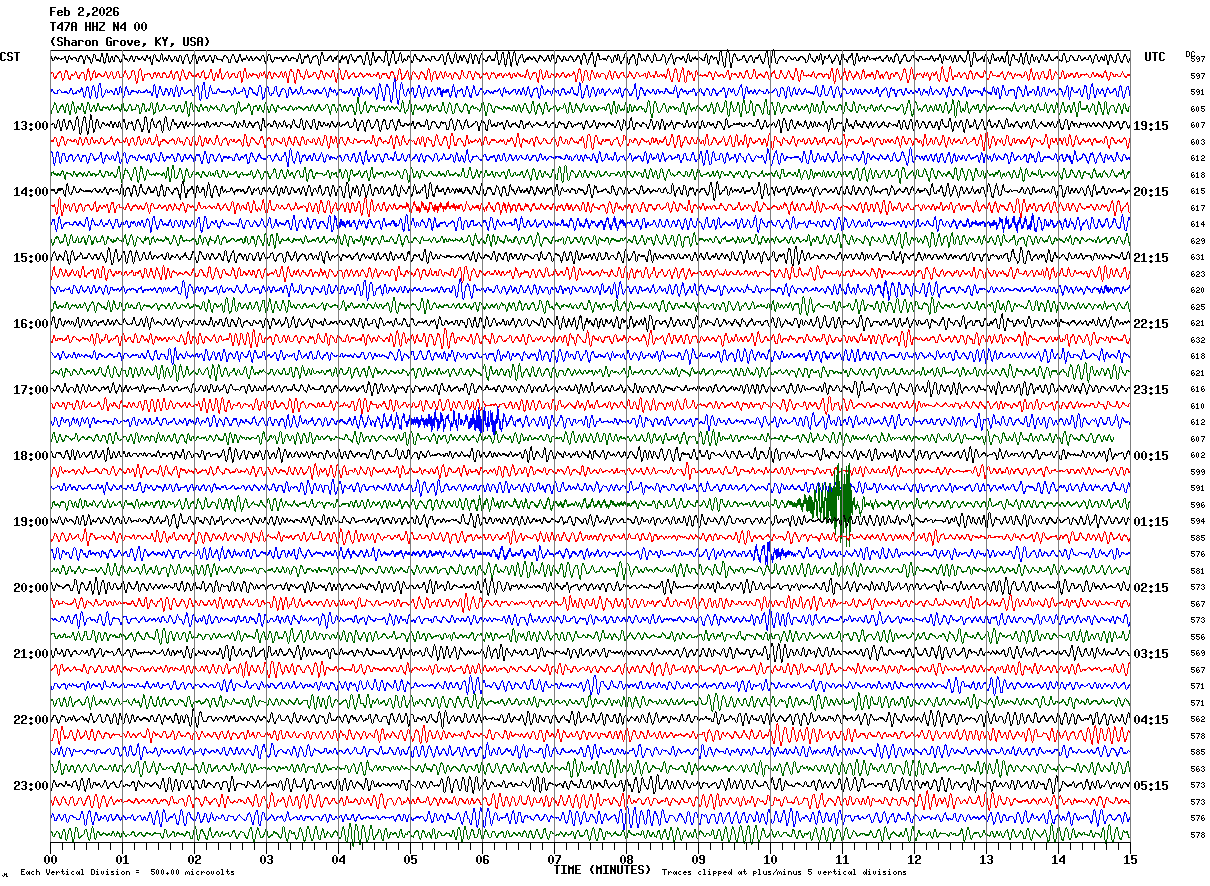Click the T47A HHZ N4 00 station label
Viewport: 1210px width, 886px height.
(x=98, y=27)
